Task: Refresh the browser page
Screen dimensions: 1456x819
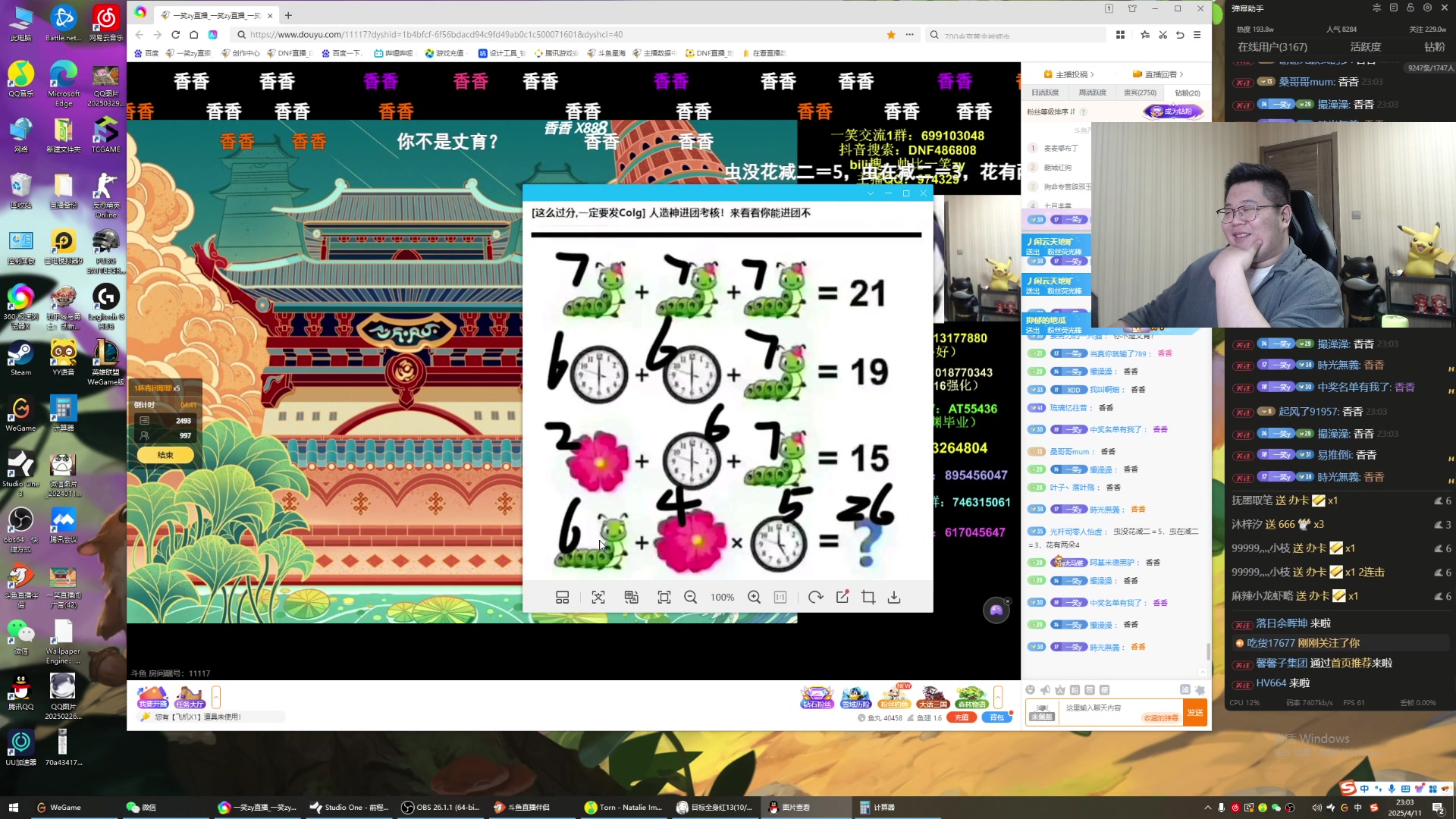Action: click(x=176, y=35)
